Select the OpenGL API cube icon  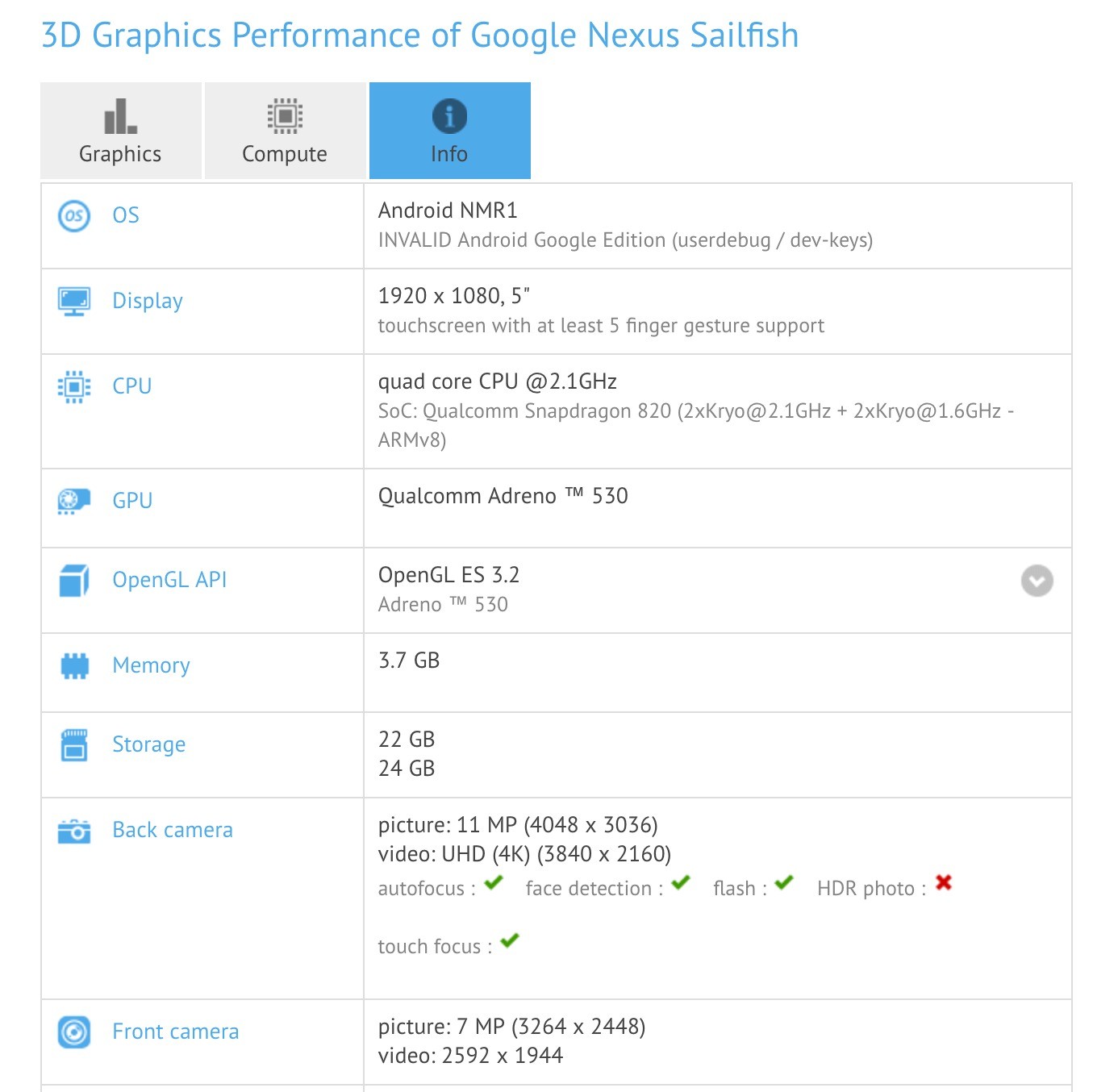[73, 578]
